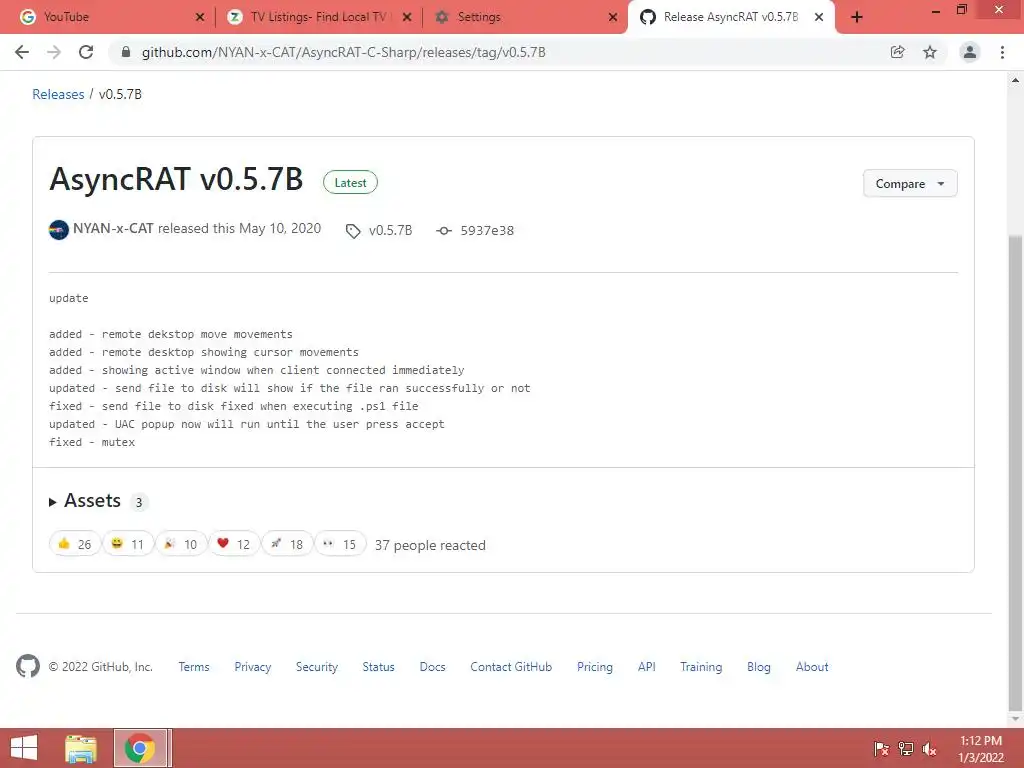Click the GitHub logo in footer
The image size is (1024, 768).
27,666
